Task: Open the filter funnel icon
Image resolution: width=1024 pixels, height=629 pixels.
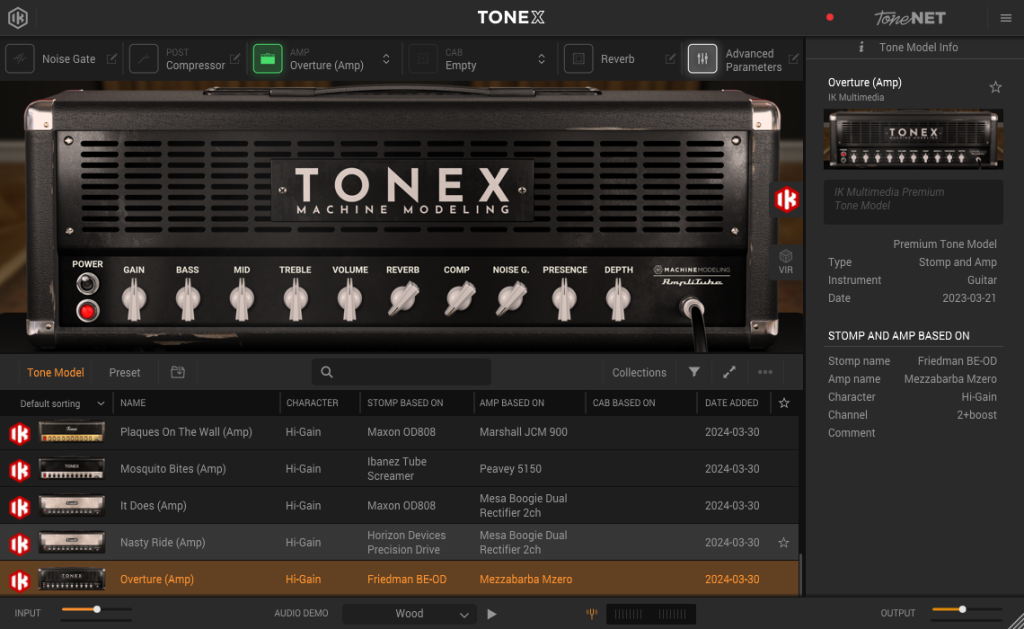Action: pyautogui.click(x=694, y=372)
